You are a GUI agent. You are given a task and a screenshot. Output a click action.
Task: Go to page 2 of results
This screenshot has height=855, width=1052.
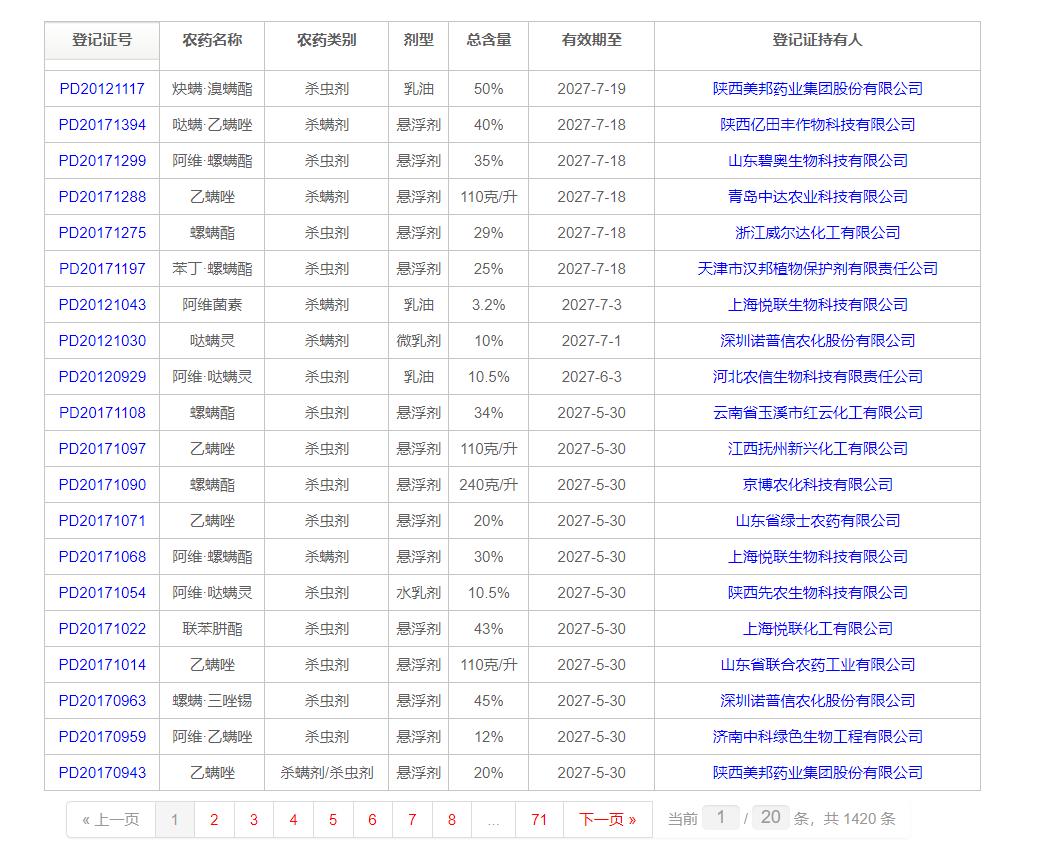(x=214, y=819)
